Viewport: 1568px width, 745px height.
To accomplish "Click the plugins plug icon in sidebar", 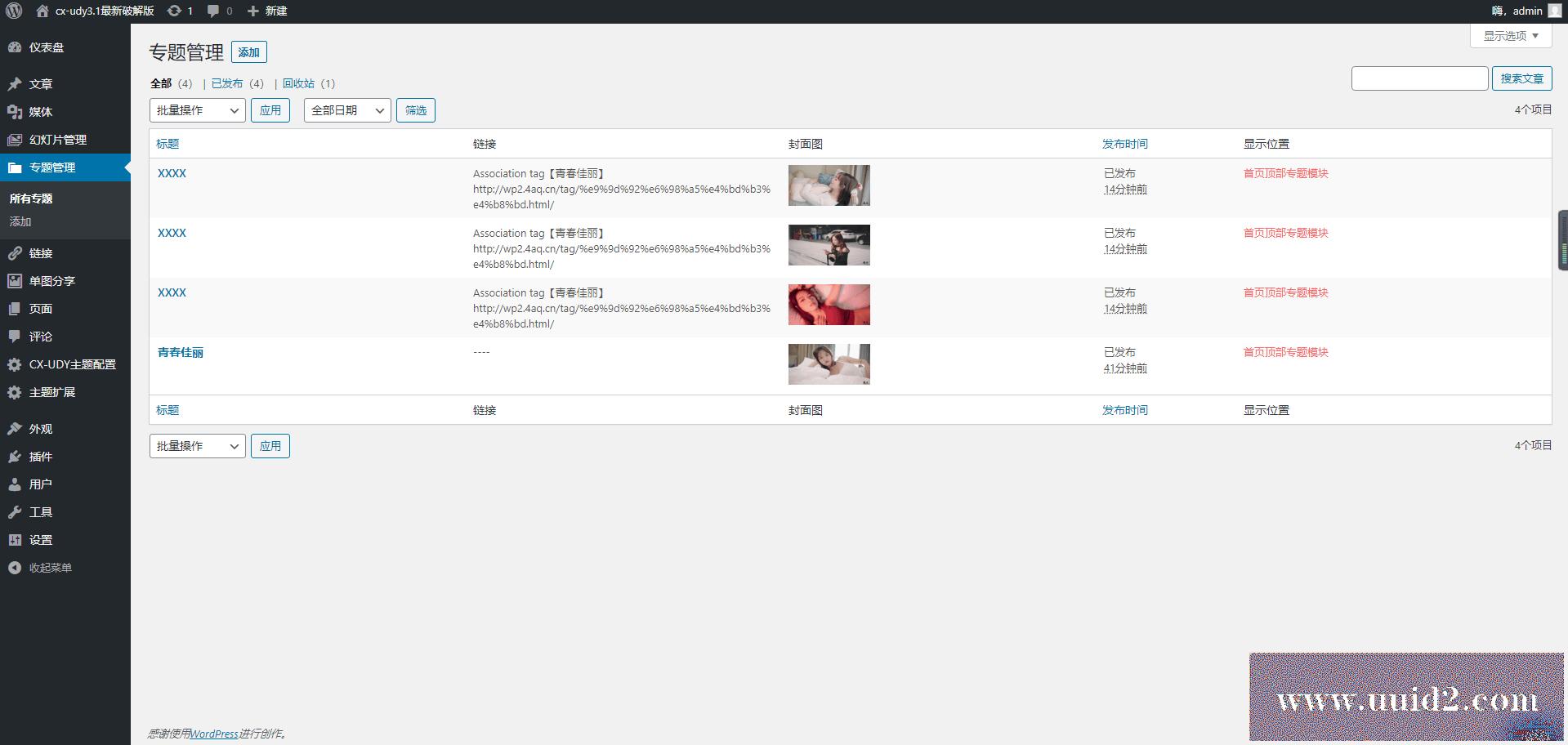I will (x=15, y=457).
